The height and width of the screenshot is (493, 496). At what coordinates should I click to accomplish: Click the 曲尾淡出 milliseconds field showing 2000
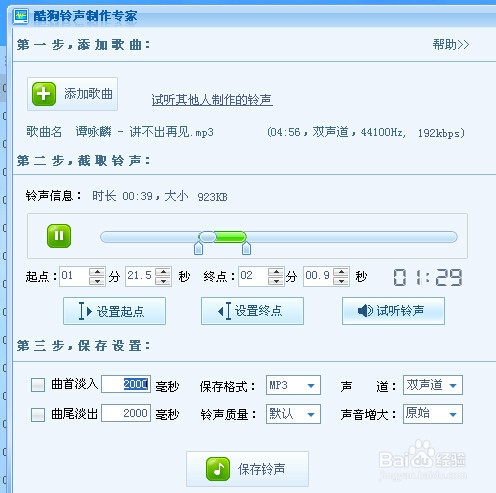(x=126, y=413)
